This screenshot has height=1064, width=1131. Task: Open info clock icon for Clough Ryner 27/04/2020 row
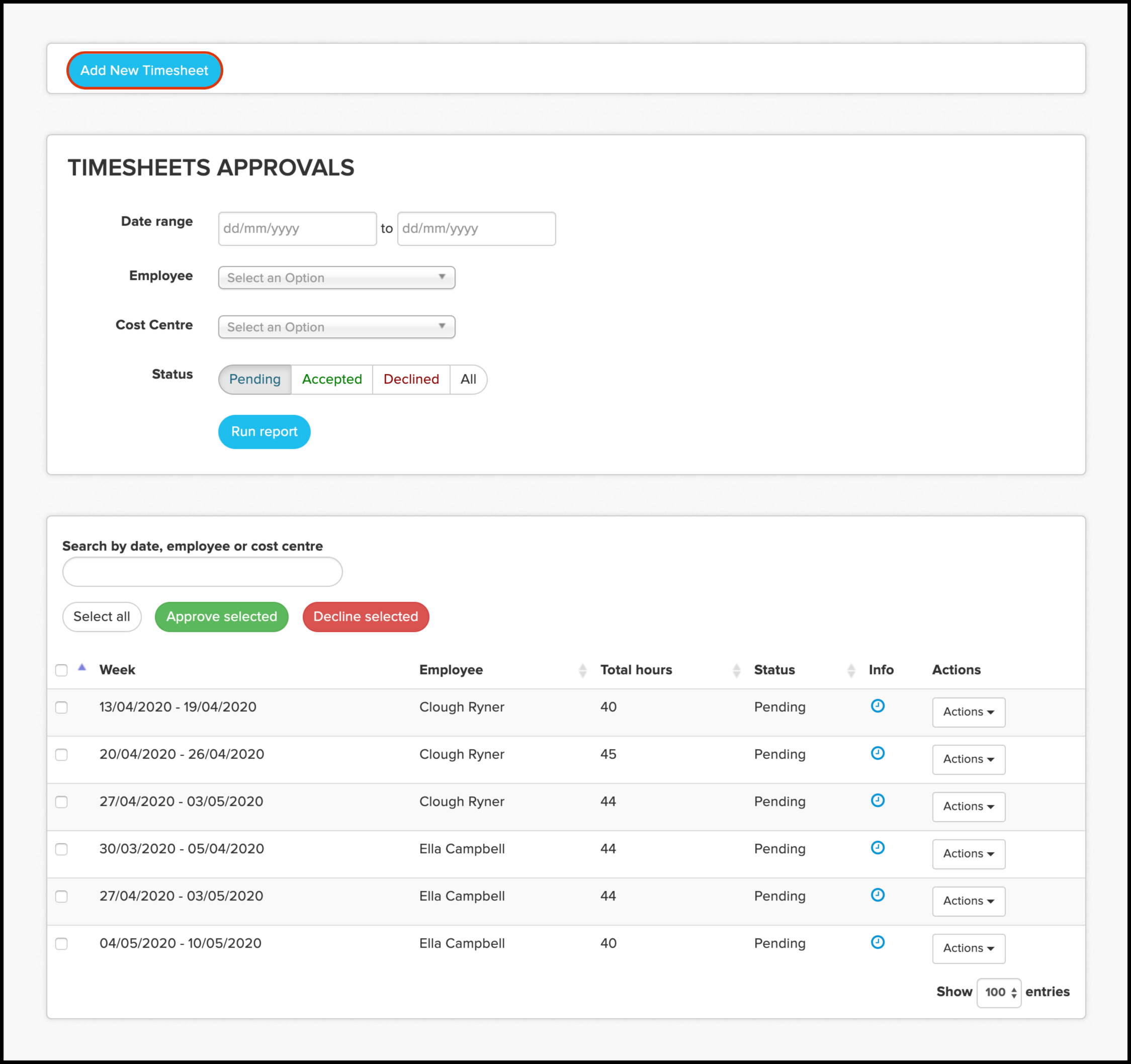point(877,801)
